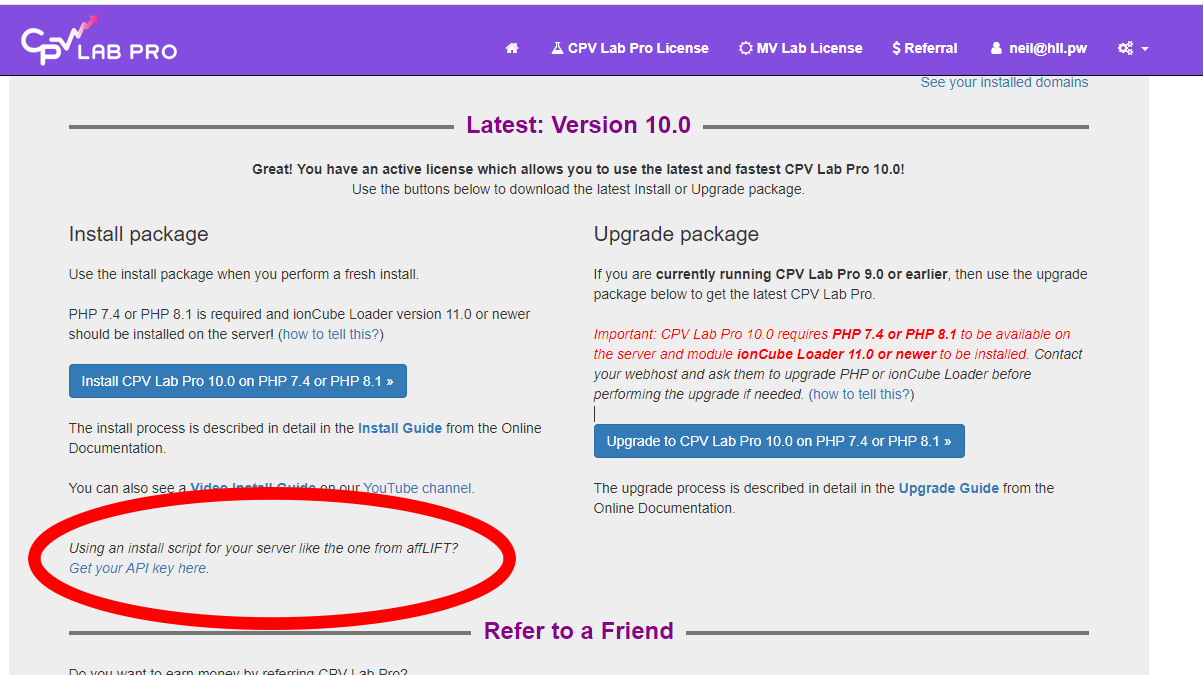Select text Using an install script for your server

click(263, 548)
